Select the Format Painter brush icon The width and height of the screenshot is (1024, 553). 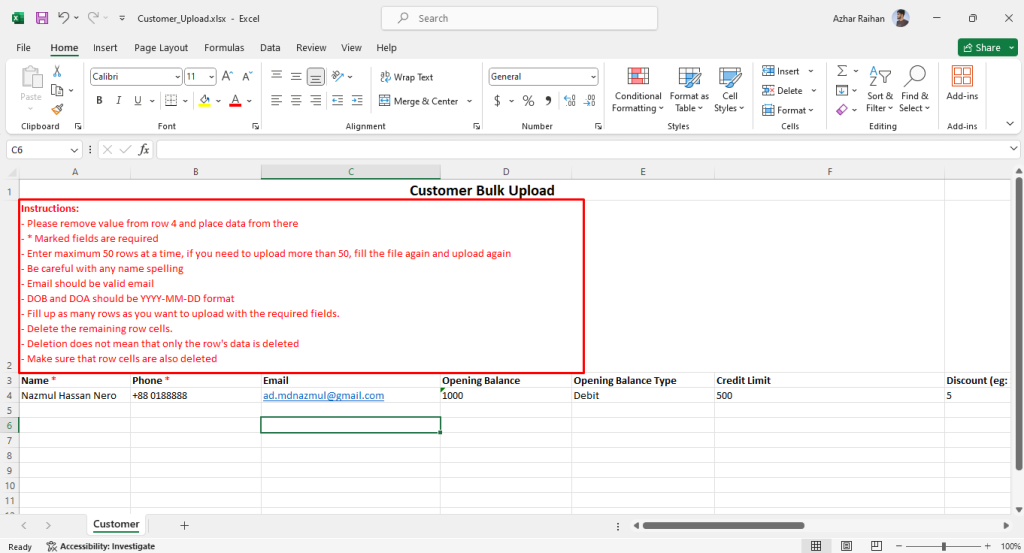point(57,109)
